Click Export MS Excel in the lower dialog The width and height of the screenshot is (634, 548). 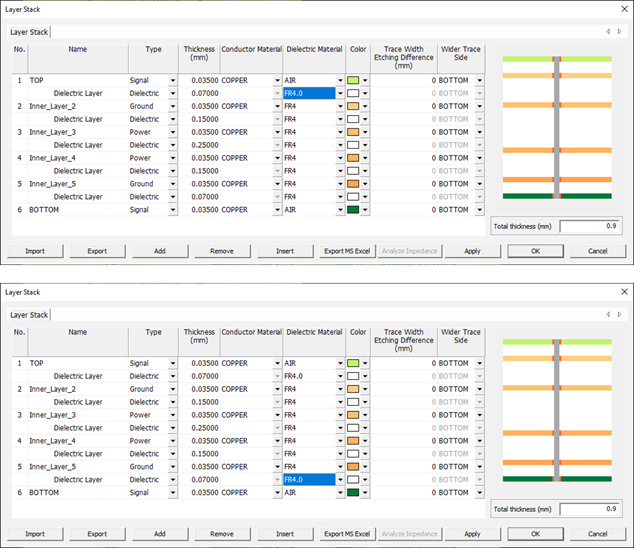click(x=346, y=534)
